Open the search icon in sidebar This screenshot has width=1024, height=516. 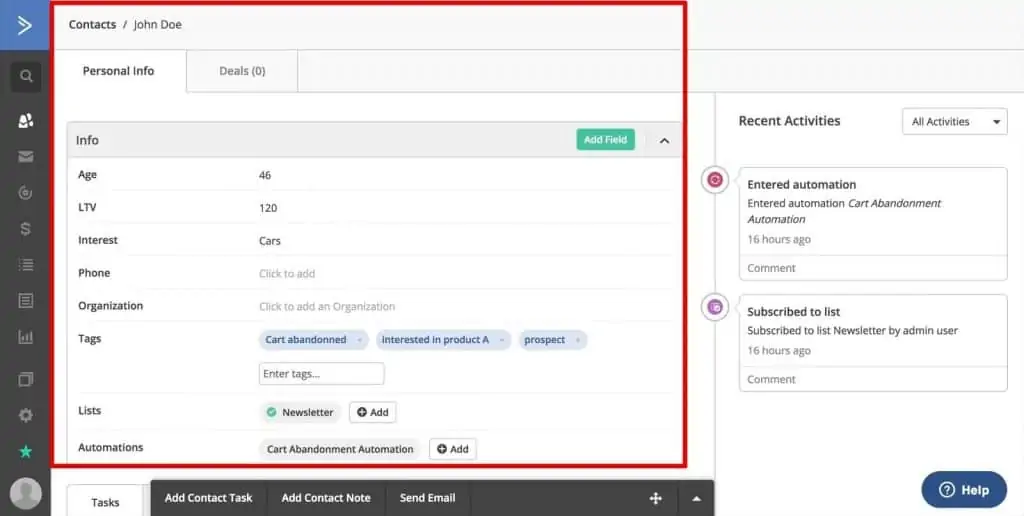point(26,76)
